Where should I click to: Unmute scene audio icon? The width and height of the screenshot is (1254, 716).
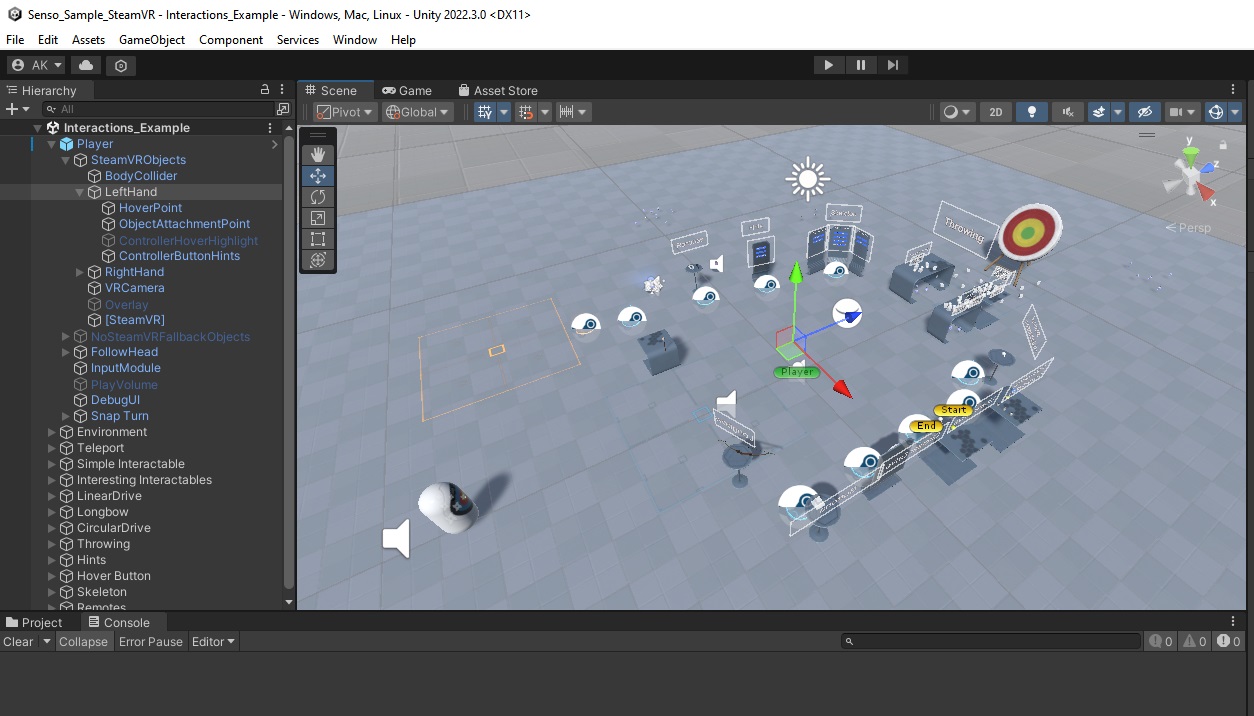point(1067,112)
